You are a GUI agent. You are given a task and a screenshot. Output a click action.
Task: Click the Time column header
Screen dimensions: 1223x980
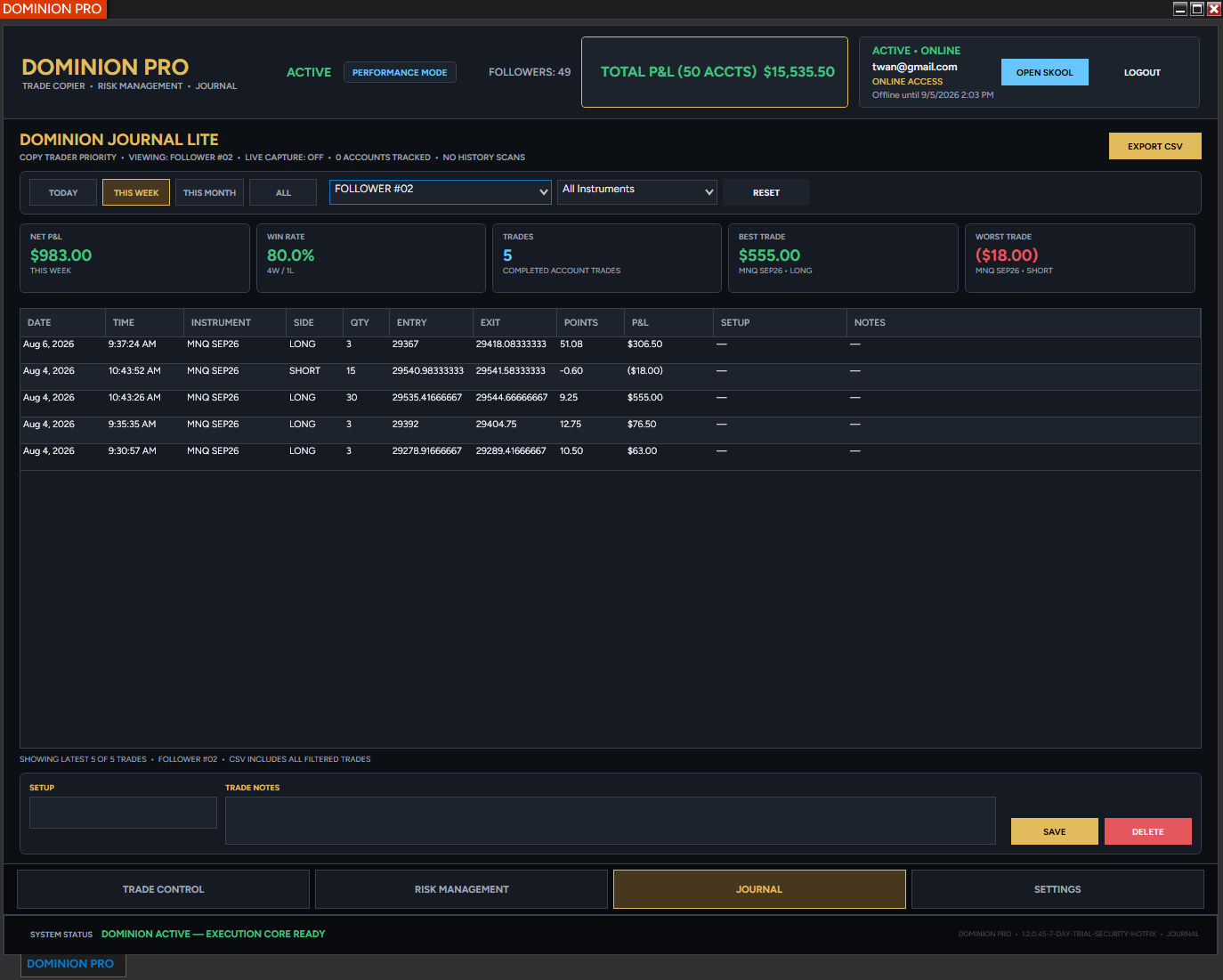point(144,322)
